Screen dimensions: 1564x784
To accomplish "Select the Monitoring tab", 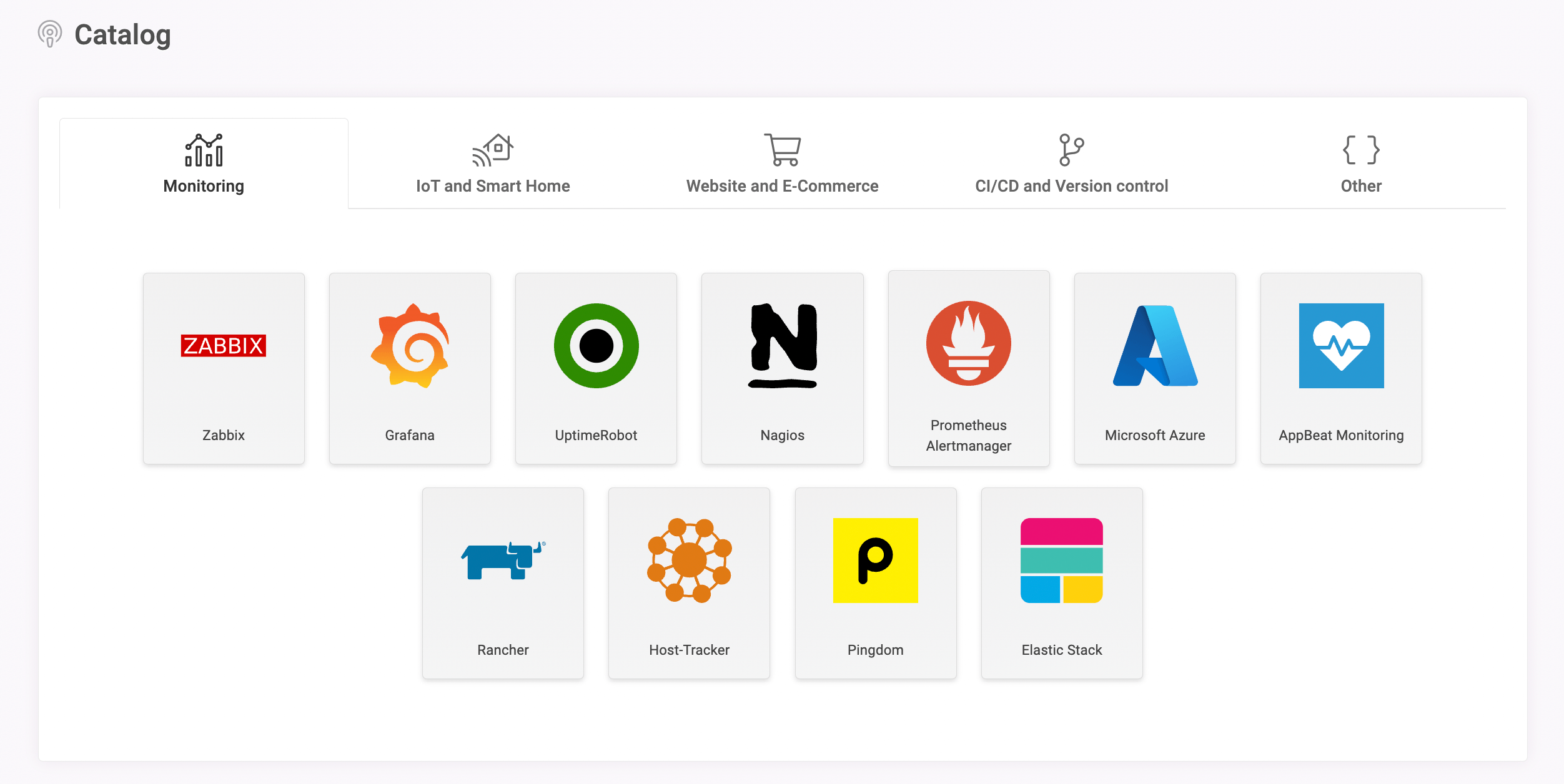I will pyautogui.click(x=204, y=164).
